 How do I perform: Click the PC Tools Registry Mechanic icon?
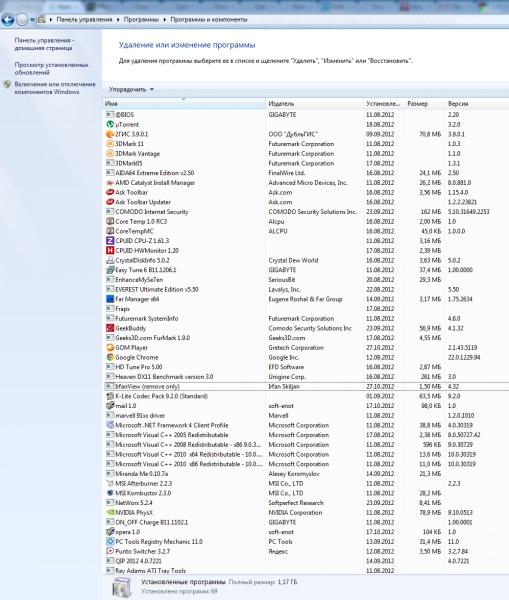point(110,541)
